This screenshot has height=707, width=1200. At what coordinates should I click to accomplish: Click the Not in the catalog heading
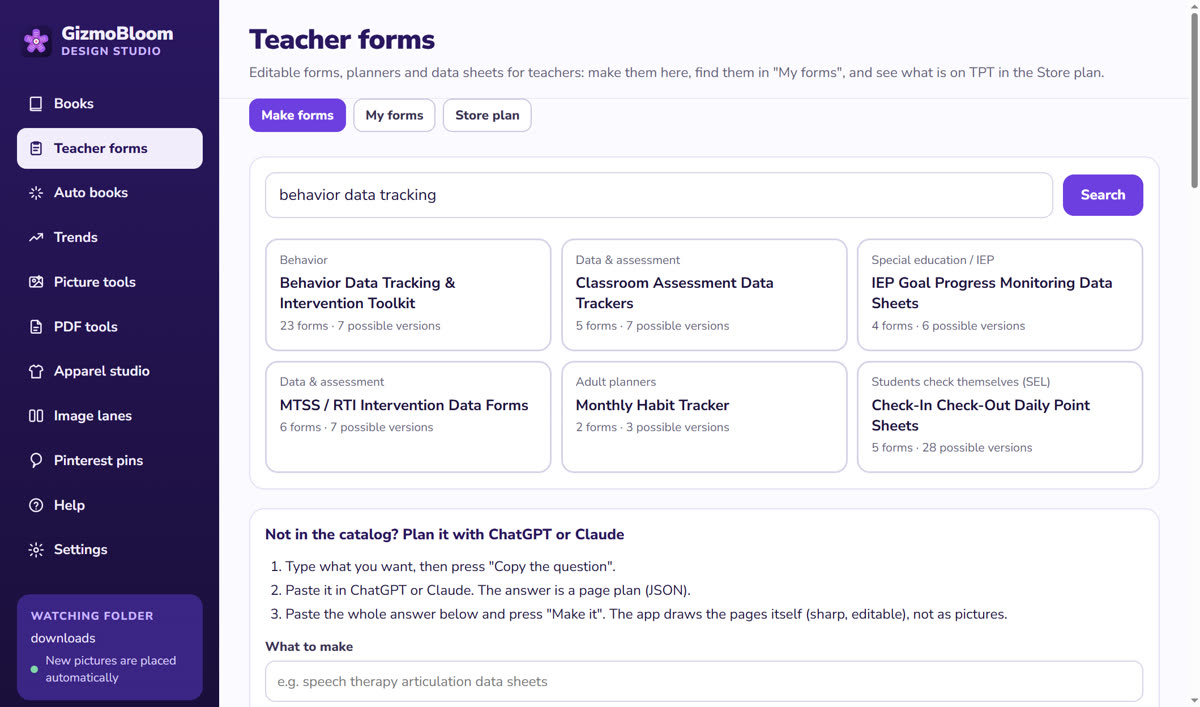point(444,534)
